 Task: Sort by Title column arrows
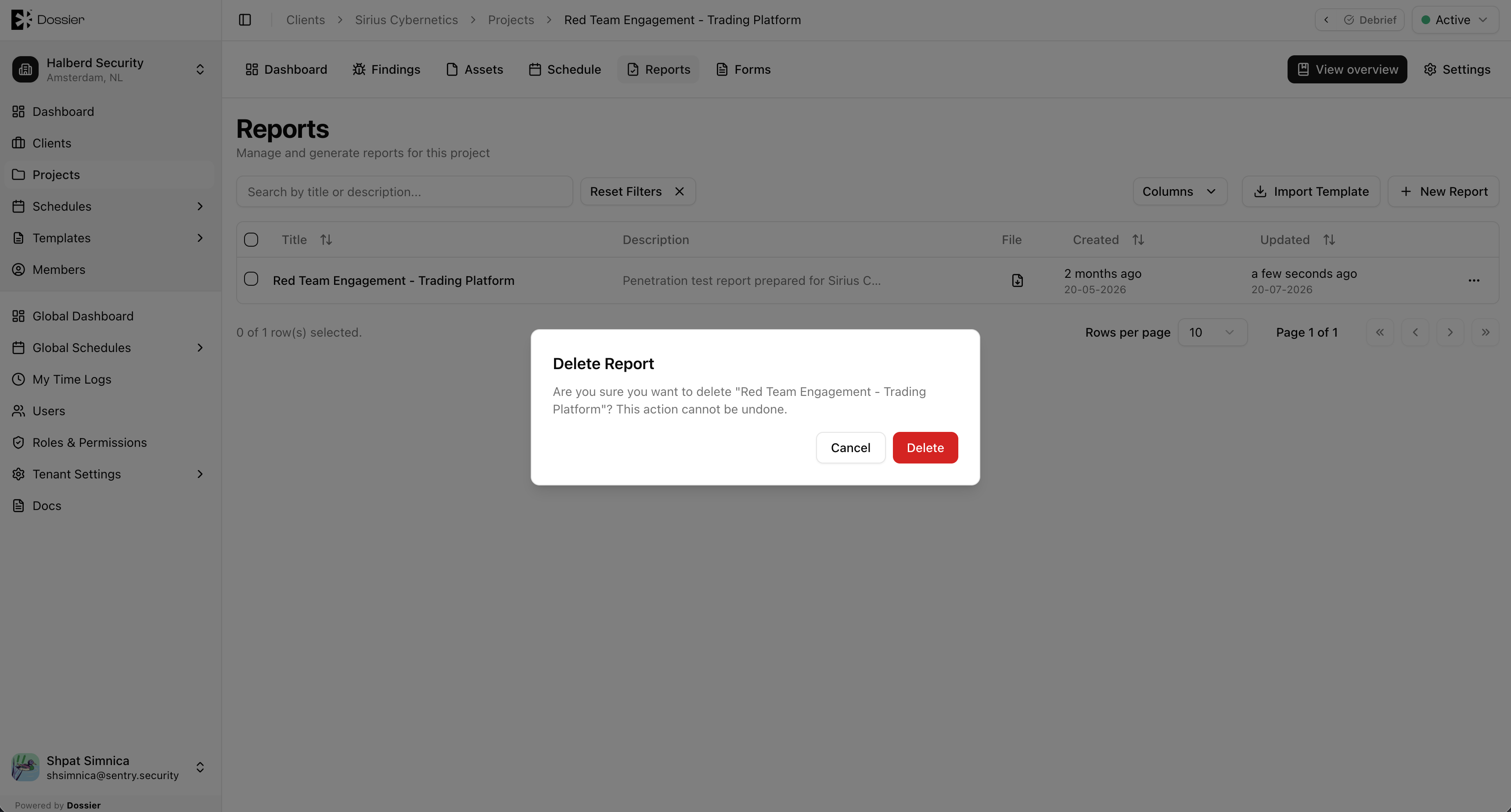click(x=326, y=240)
